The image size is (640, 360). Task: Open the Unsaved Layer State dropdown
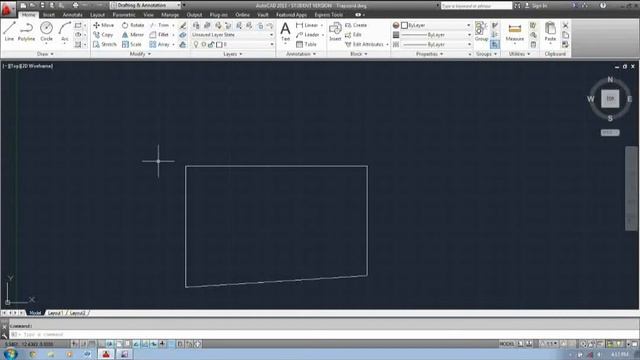232,35
